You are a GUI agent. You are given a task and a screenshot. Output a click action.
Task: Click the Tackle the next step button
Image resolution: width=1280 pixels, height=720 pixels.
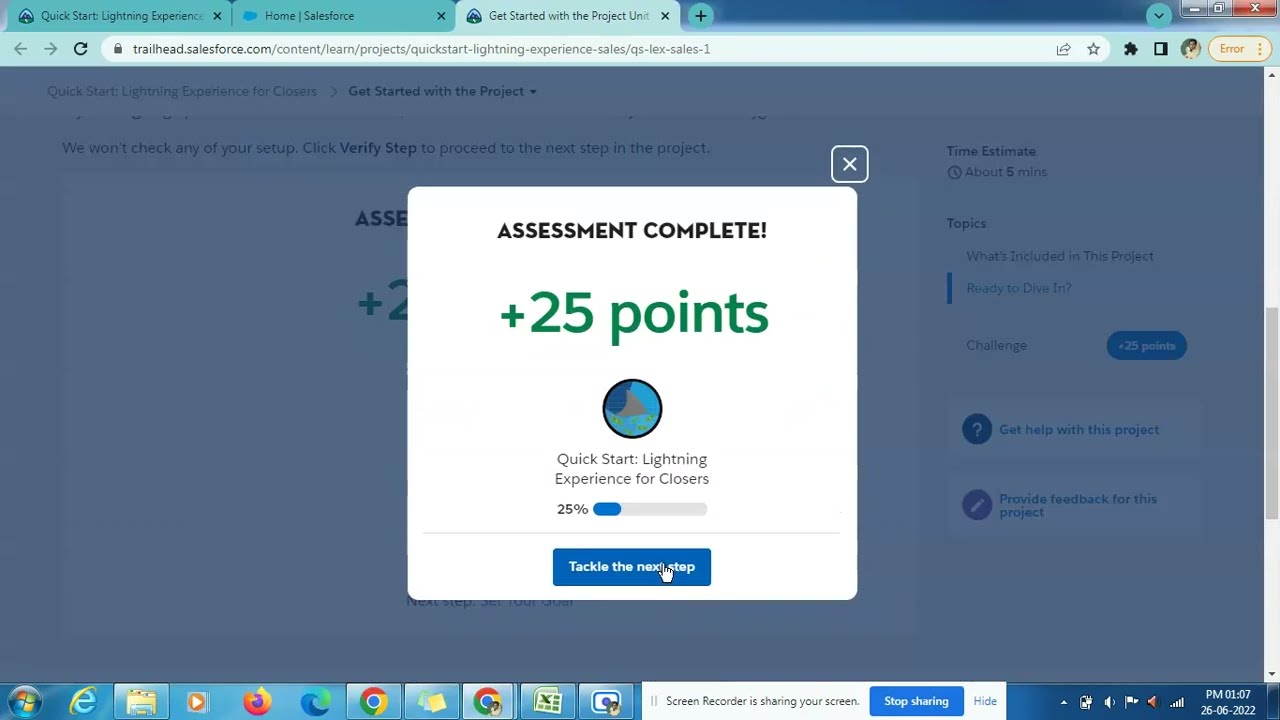pos(631,567)
